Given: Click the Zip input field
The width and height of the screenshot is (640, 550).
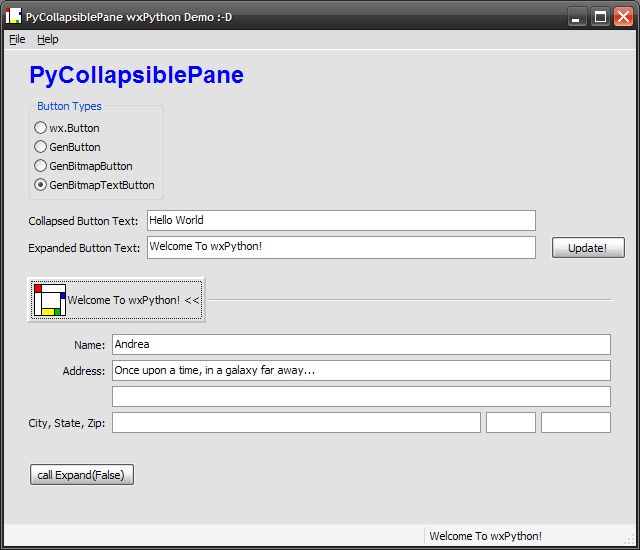Looking at the screenshot, I should pyautogui.click(x=575, y=423).
